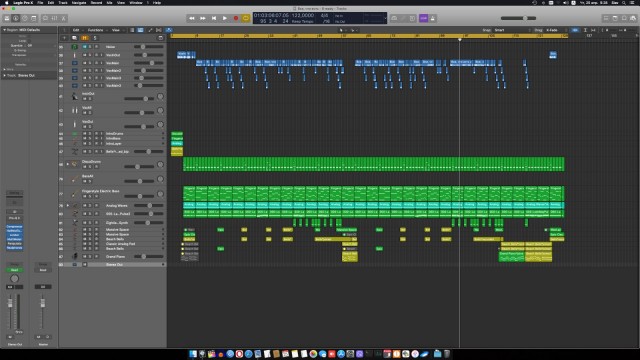640x360 pixels.
Task: Open tracks area Functions menu
Action: click(x=96, y=30)
